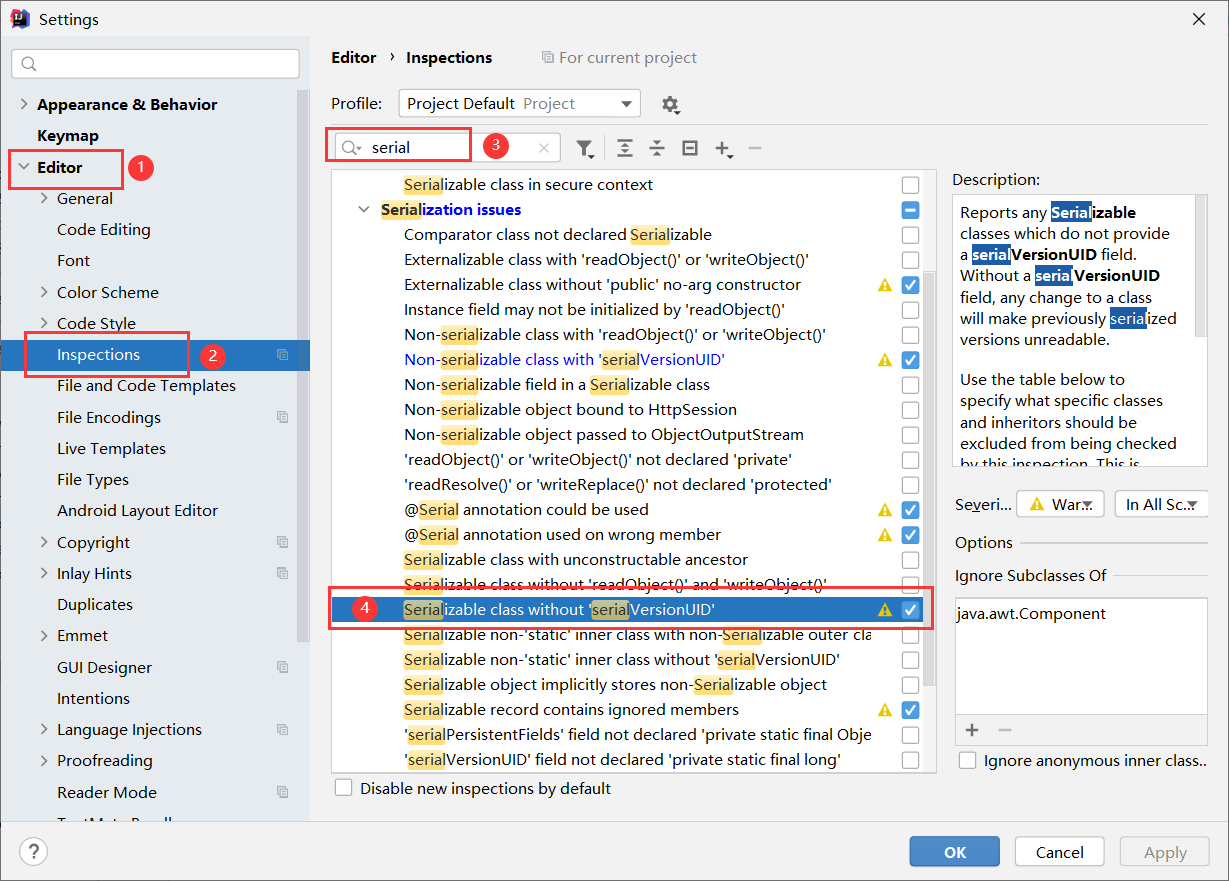Open the Profile Project Default dropdown
This screenshot has height=881, width=1229.
pyautogui.click(x=519, y=104)
